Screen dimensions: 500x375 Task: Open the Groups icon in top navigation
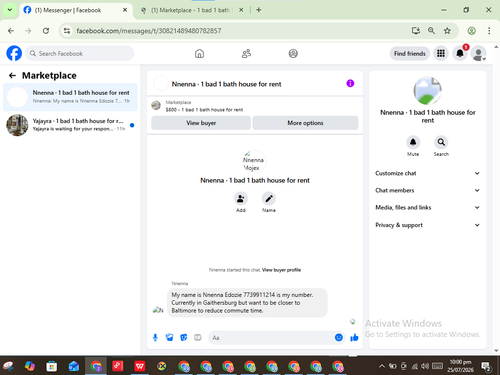click(293, 53)
